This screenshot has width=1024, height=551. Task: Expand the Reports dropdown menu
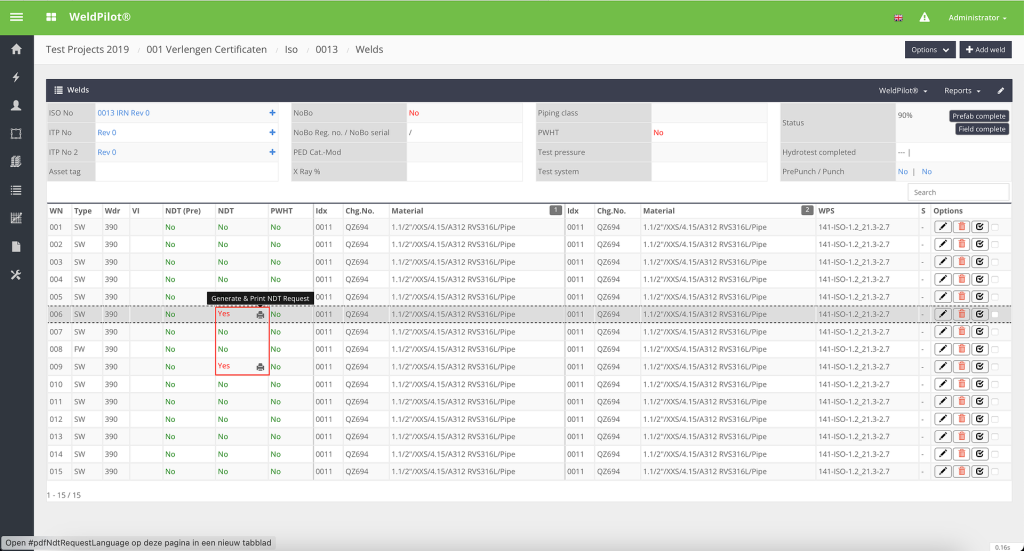(962, 90)
